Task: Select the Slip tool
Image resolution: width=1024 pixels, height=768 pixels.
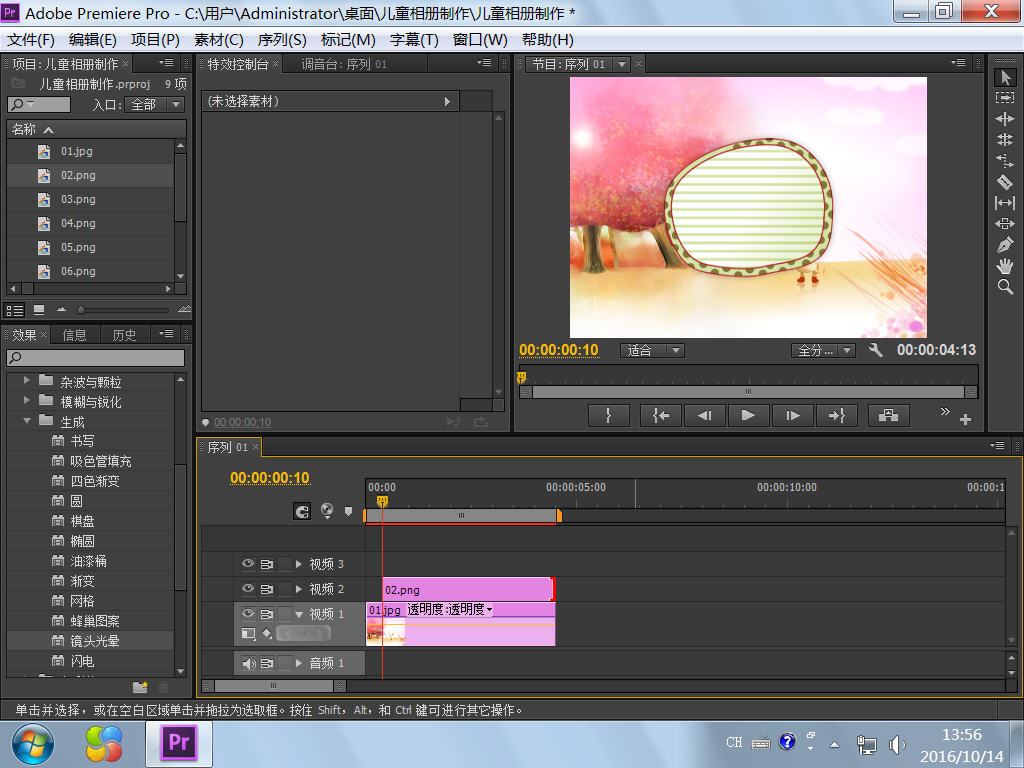Action: [1004, 203]
